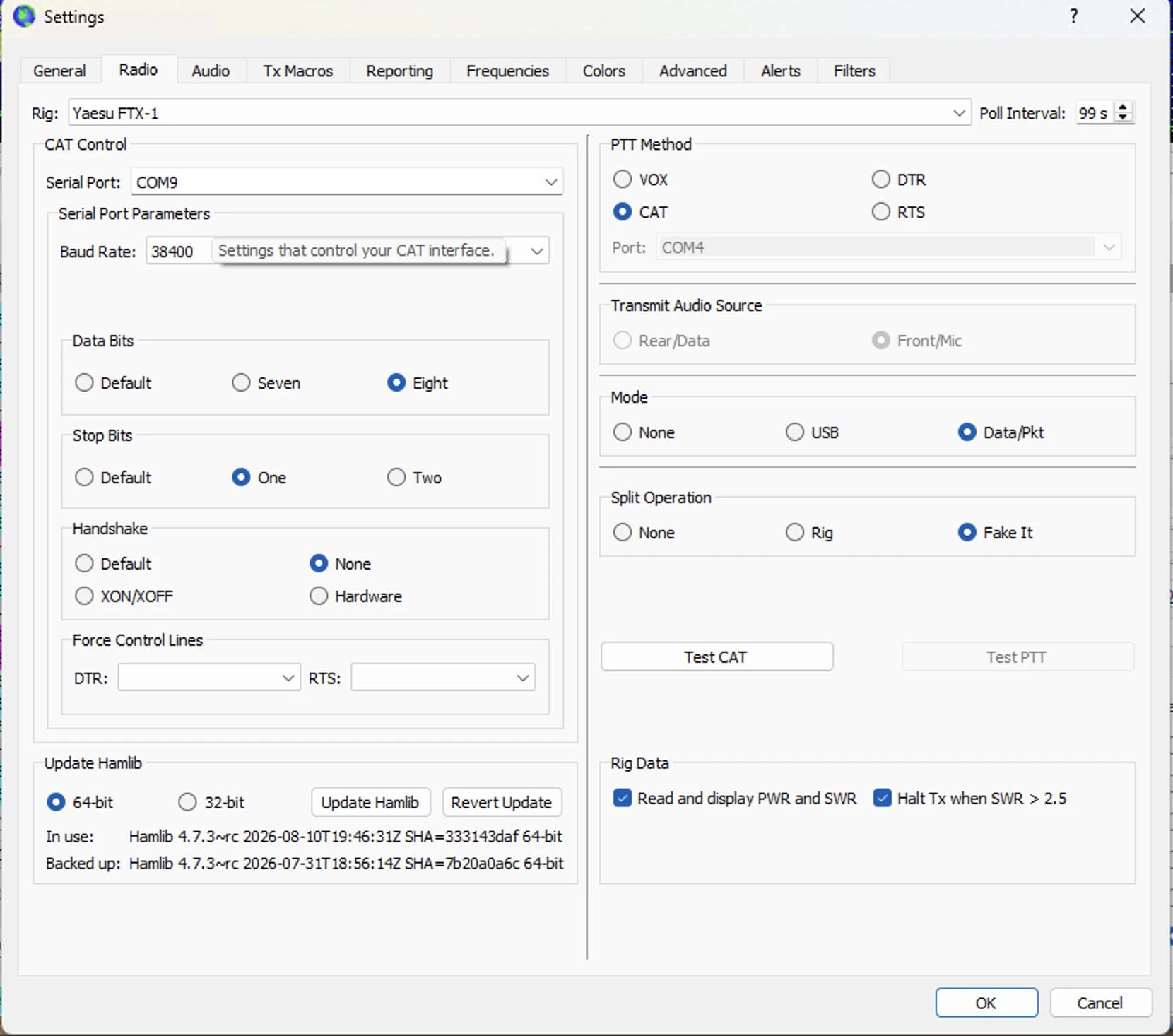Expand the Baud Rate dropdown arrow
The image size is (1173, 1036).
tap(537, 251)
